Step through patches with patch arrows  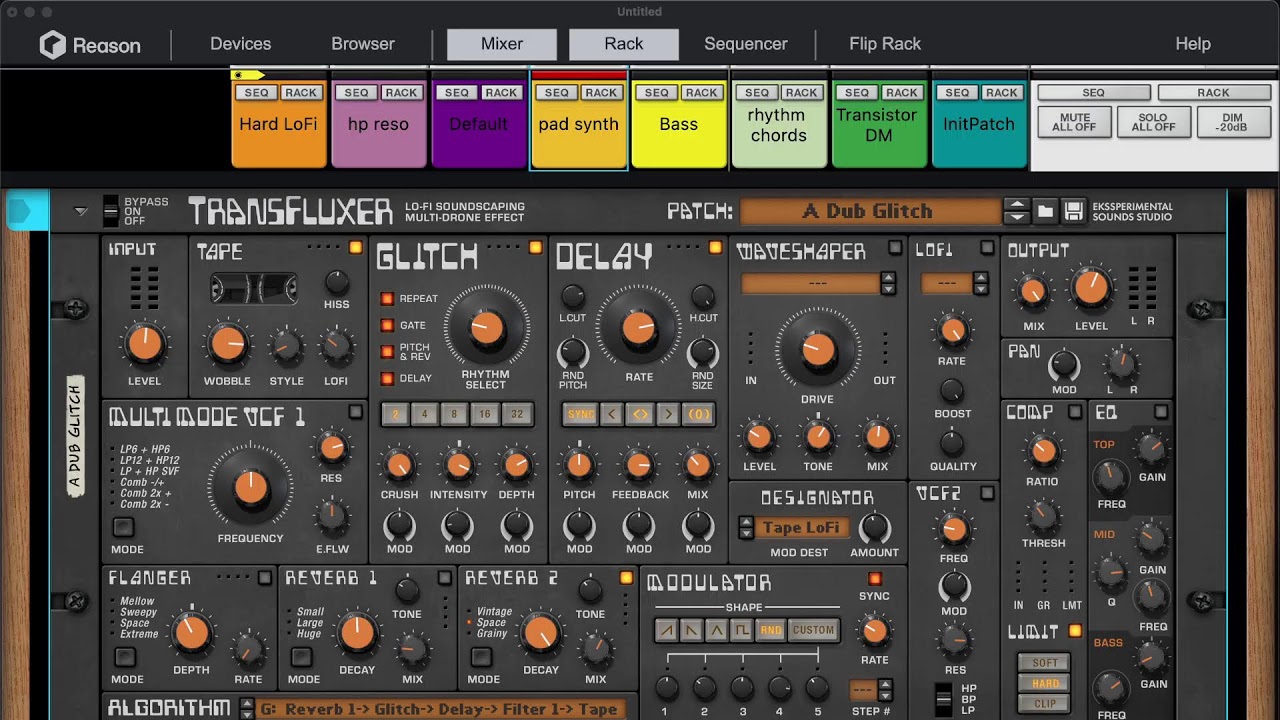click(1016, 211)
